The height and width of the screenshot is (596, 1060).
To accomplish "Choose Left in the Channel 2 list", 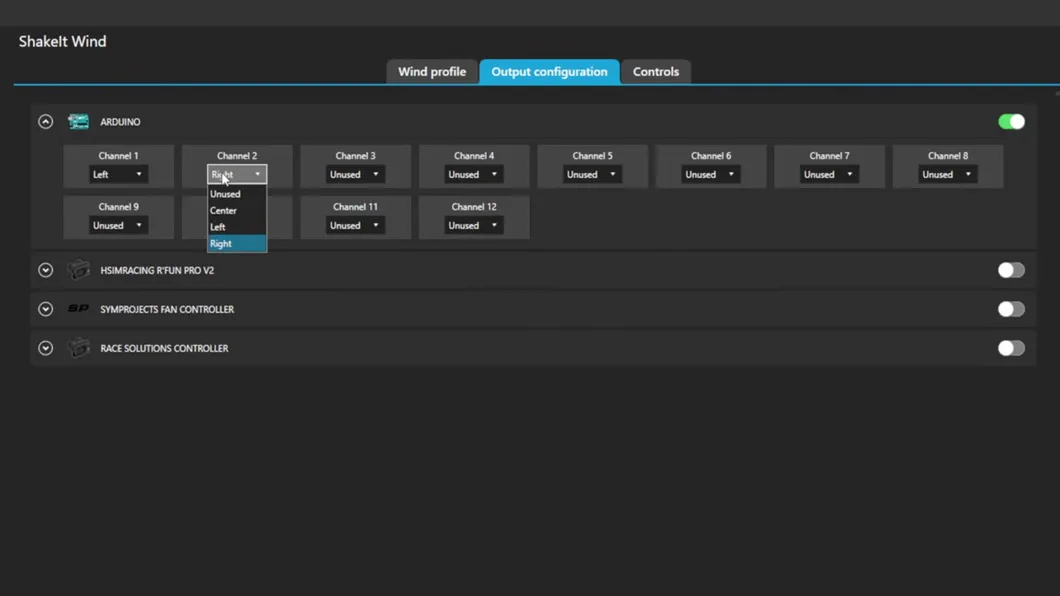I will click(237, 227).
